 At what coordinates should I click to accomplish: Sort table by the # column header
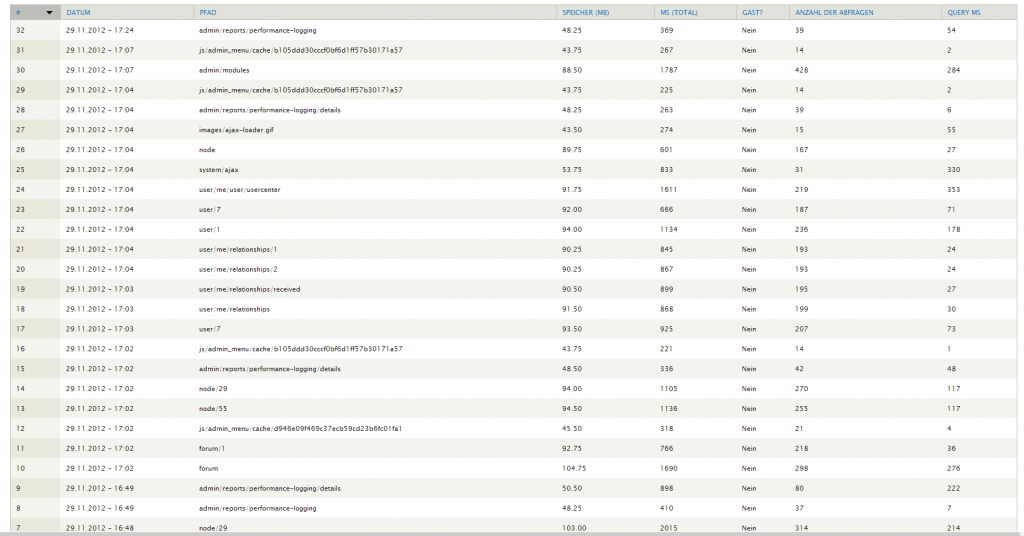18,12
